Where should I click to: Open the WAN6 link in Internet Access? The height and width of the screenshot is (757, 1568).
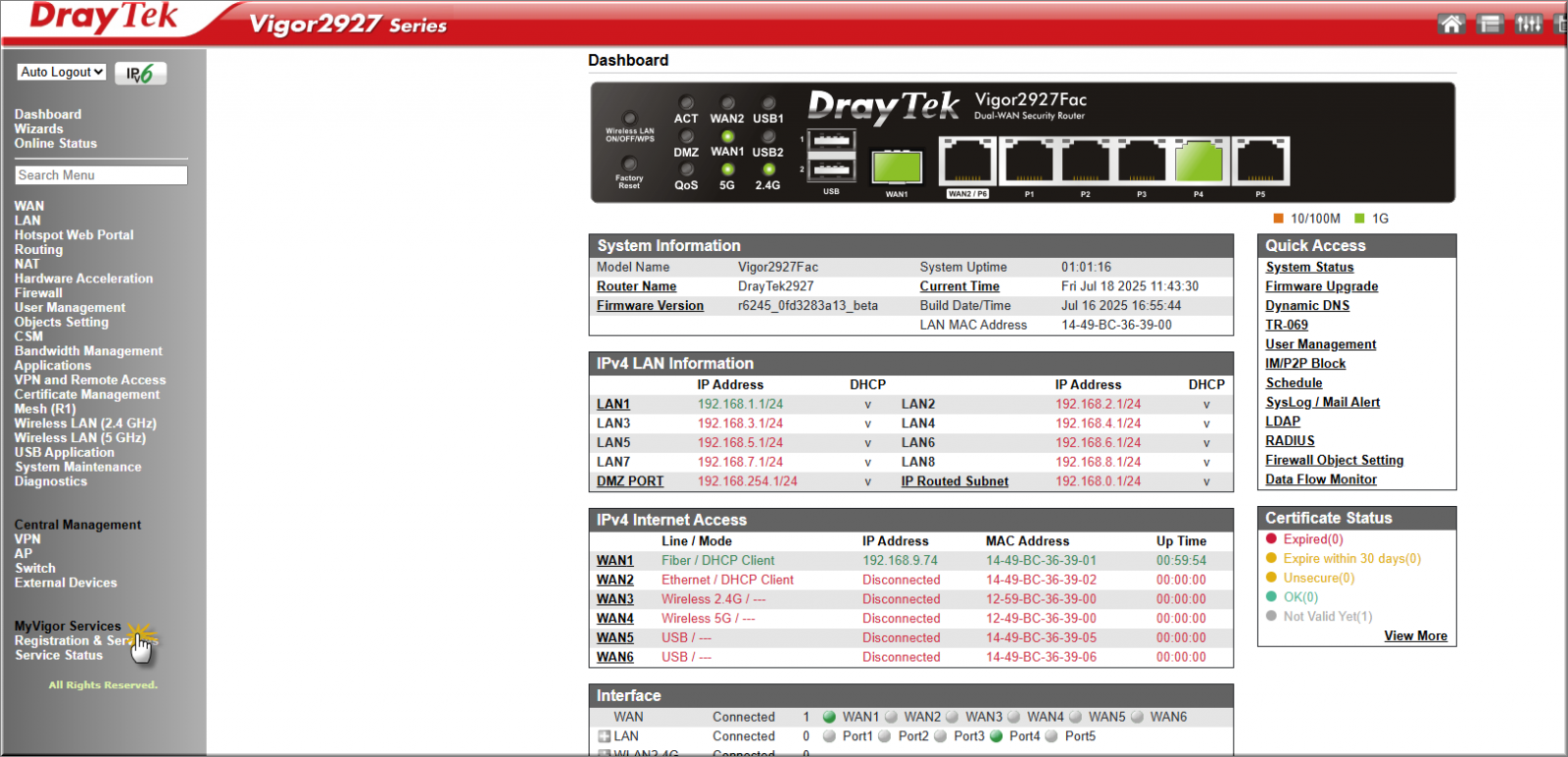pos(615,657)
